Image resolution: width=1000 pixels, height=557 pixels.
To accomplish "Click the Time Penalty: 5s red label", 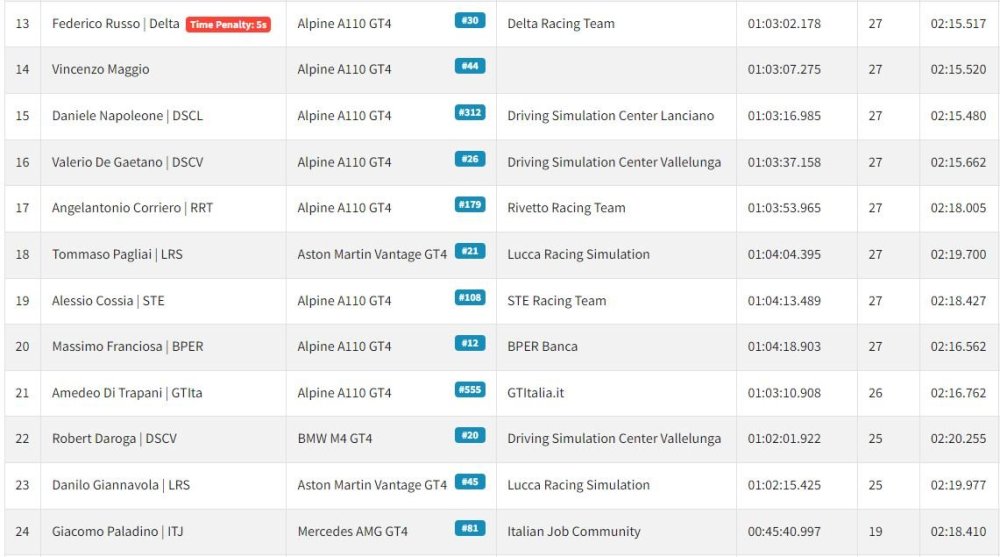I will click(228, 24).
